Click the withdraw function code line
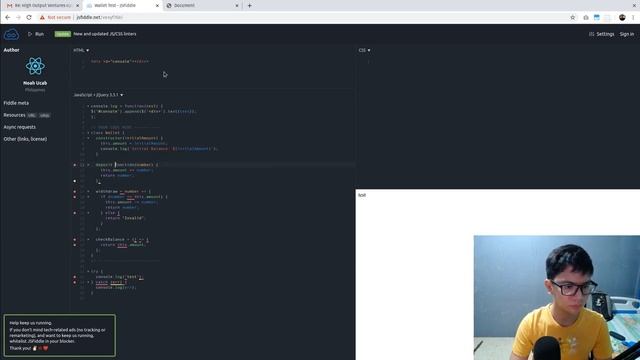640x360 pixels. tap(123, 191)
